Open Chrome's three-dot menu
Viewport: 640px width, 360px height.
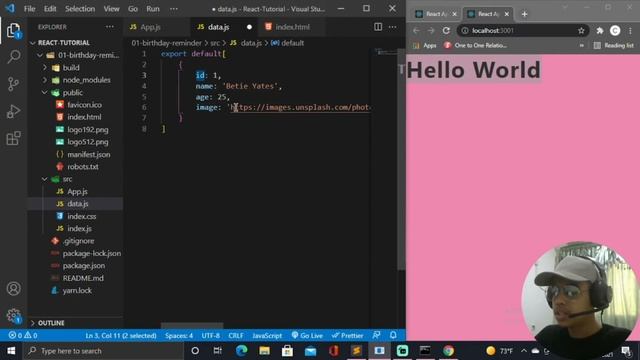pyautogui.click(x=631, y=31)
